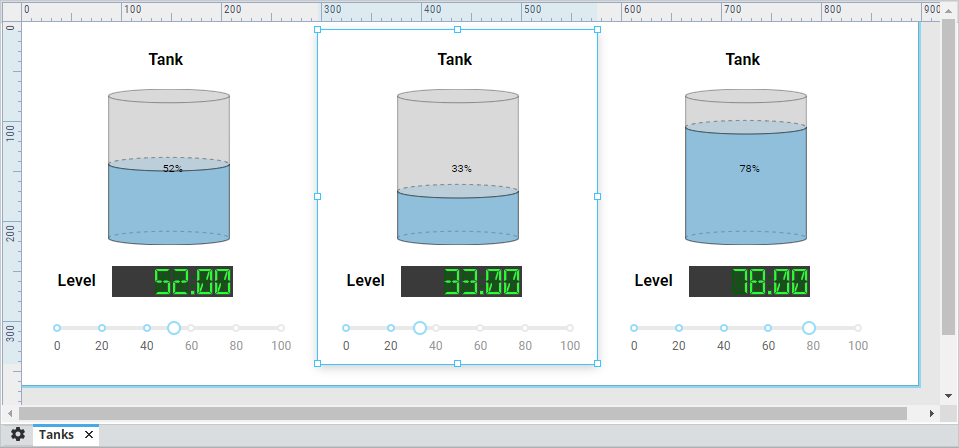Click the horizontal scrollbar right arrow
959x448 pixels.
point(931,413)
